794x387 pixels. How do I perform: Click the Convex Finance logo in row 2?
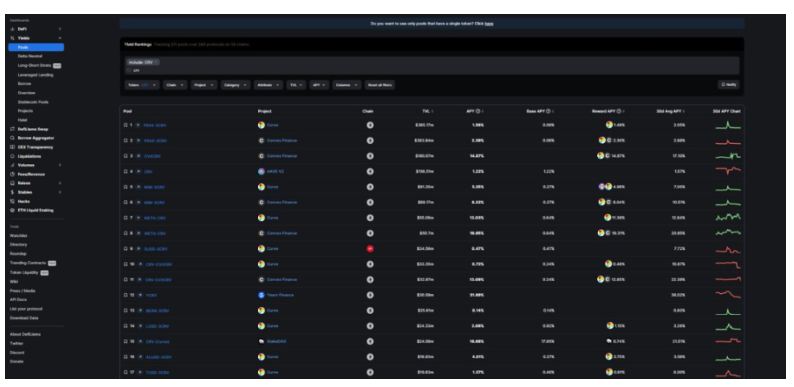(261, 141)
